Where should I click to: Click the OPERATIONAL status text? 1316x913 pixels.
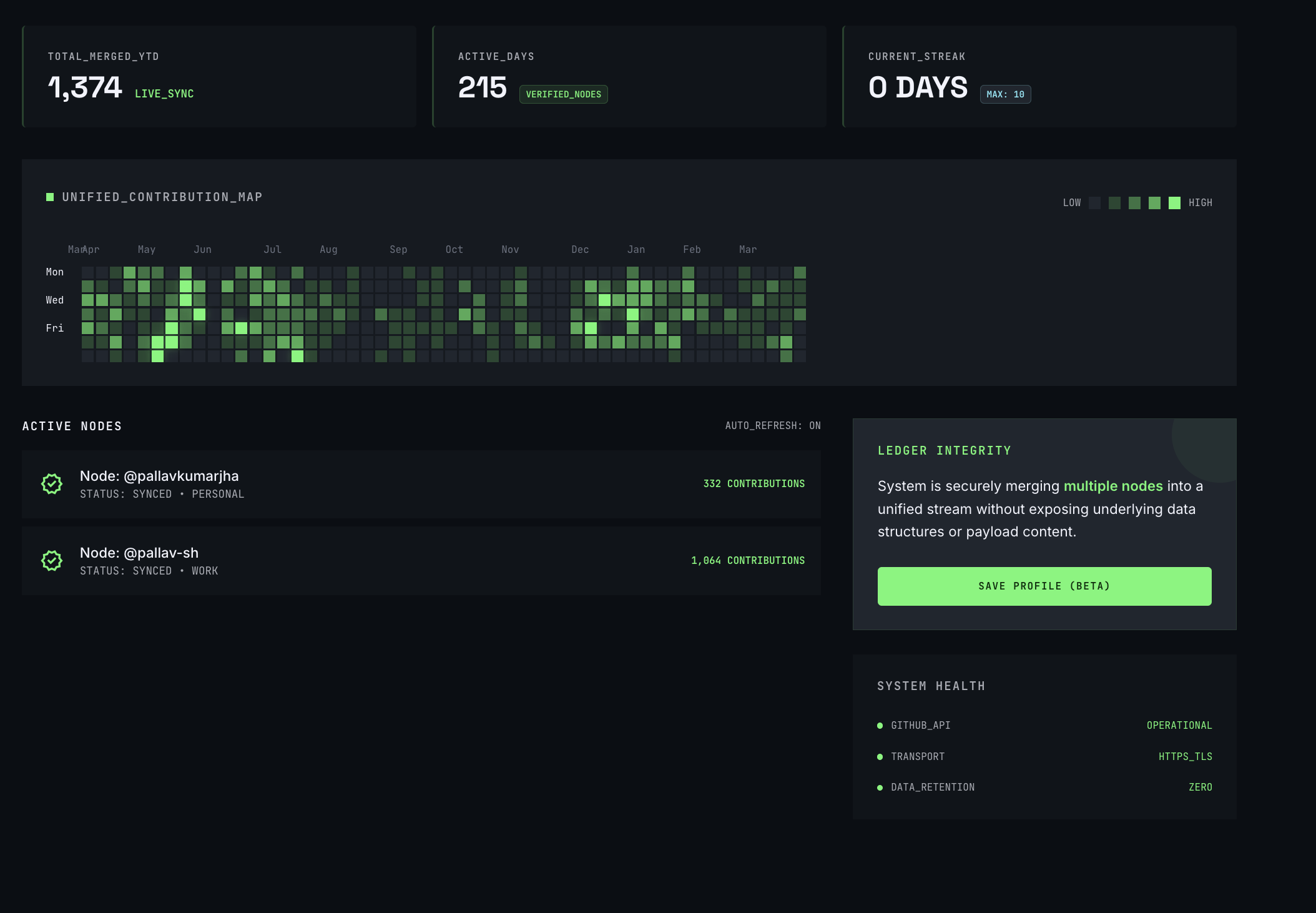pos(1179,726)
